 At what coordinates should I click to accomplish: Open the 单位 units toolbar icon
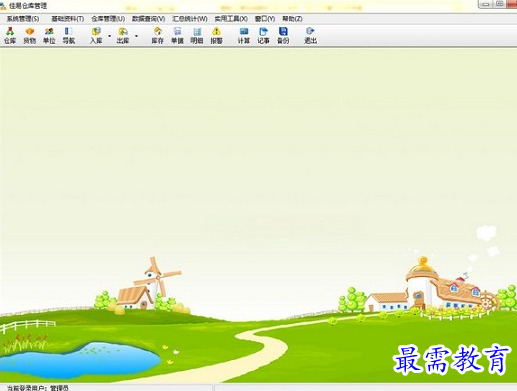pos(49,36)
